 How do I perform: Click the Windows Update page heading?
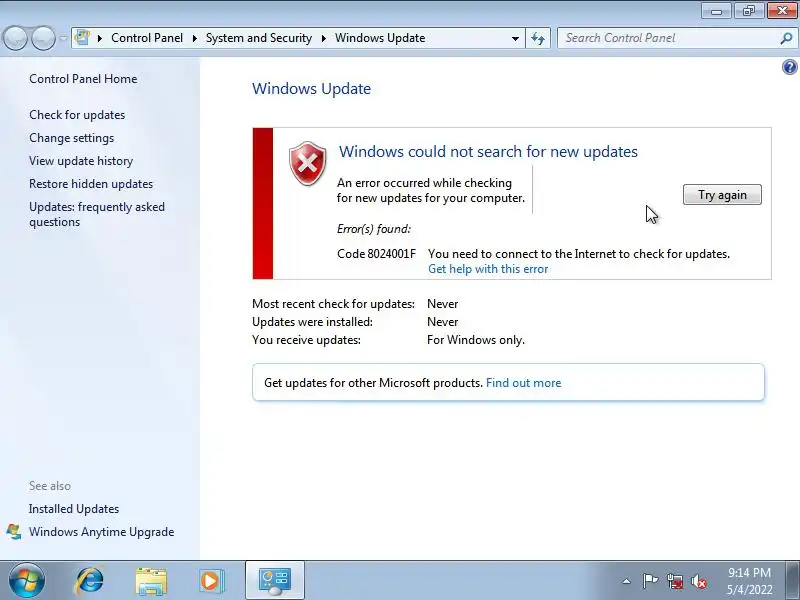(311, 89)
